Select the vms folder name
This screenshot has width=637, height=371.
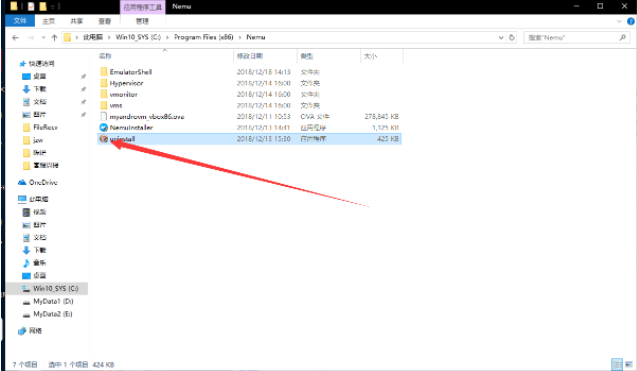[116, 105]
